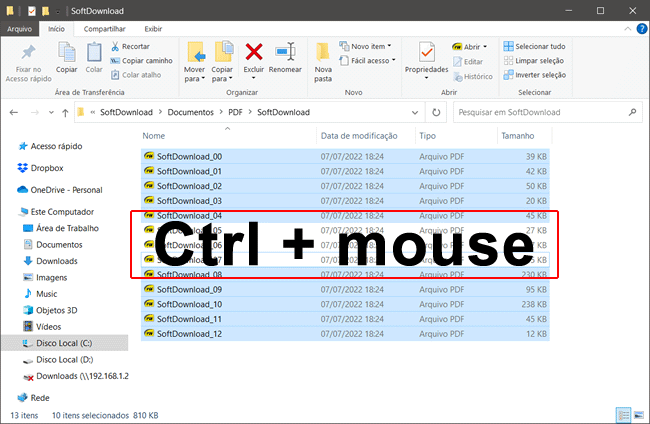The width and height of the screenshot is (650, 424).
Task: Sort files by the Tamanho column header
Action: [518, 135]
